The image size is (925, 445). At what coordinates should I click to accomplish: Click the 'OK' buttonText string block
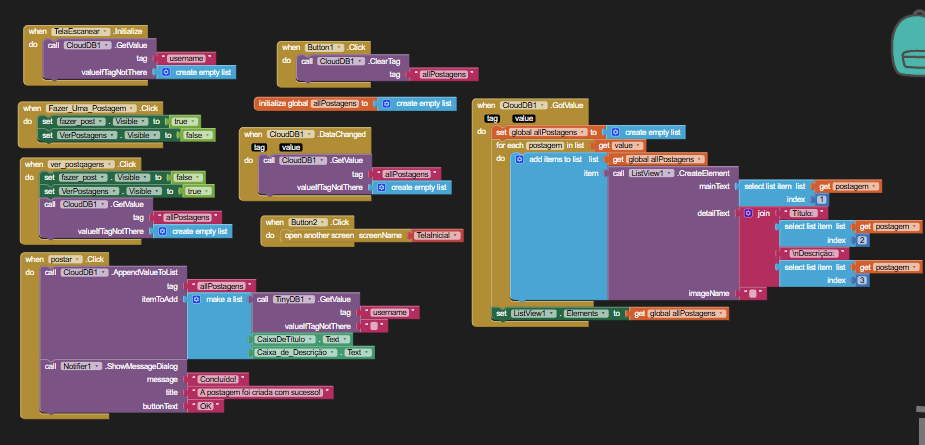pos(204,406)
